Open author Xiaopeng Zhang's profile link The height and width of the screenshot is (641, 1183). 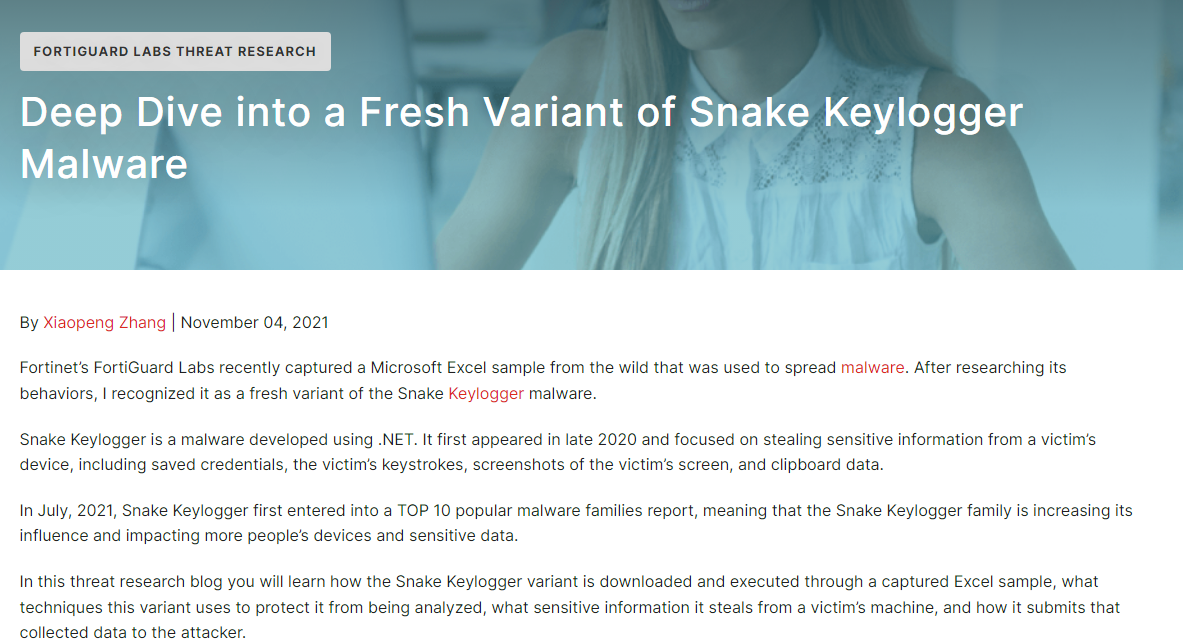pos(105,322)
